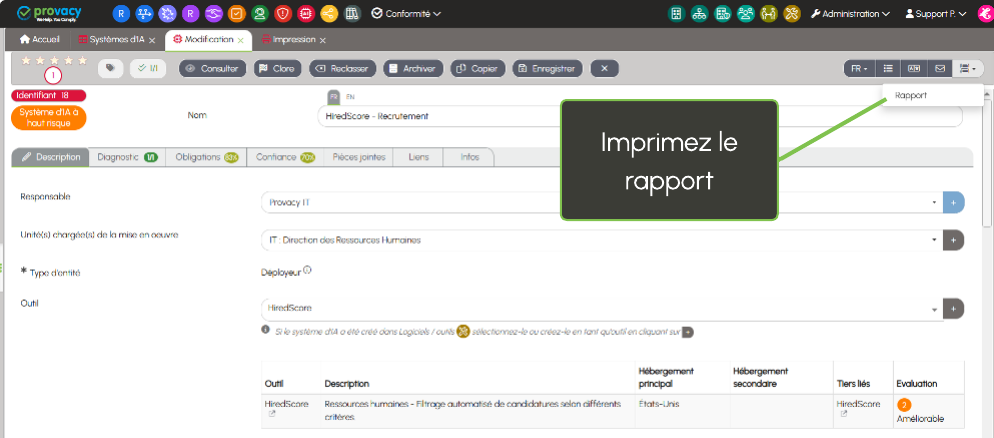Click the plus button next to Responsable
The image size is (994, 438).
coord(953,202)
